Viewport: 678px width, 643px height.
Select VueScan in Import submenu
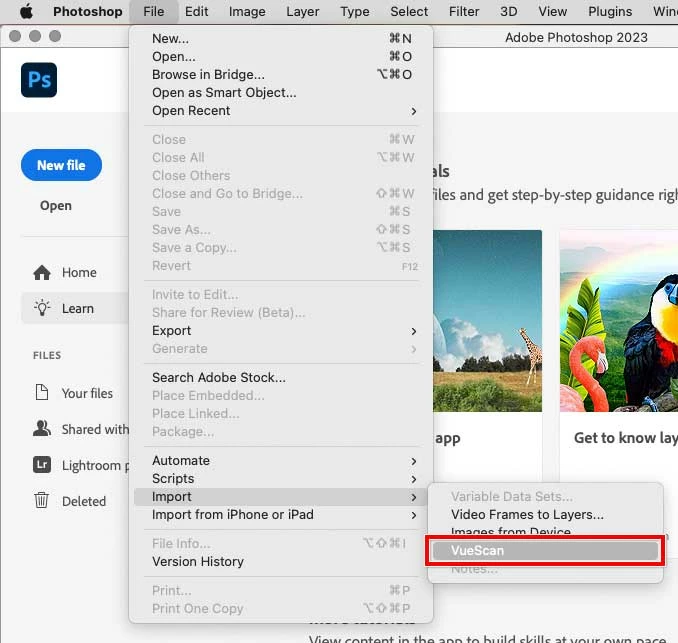click(x=545, y=550)
